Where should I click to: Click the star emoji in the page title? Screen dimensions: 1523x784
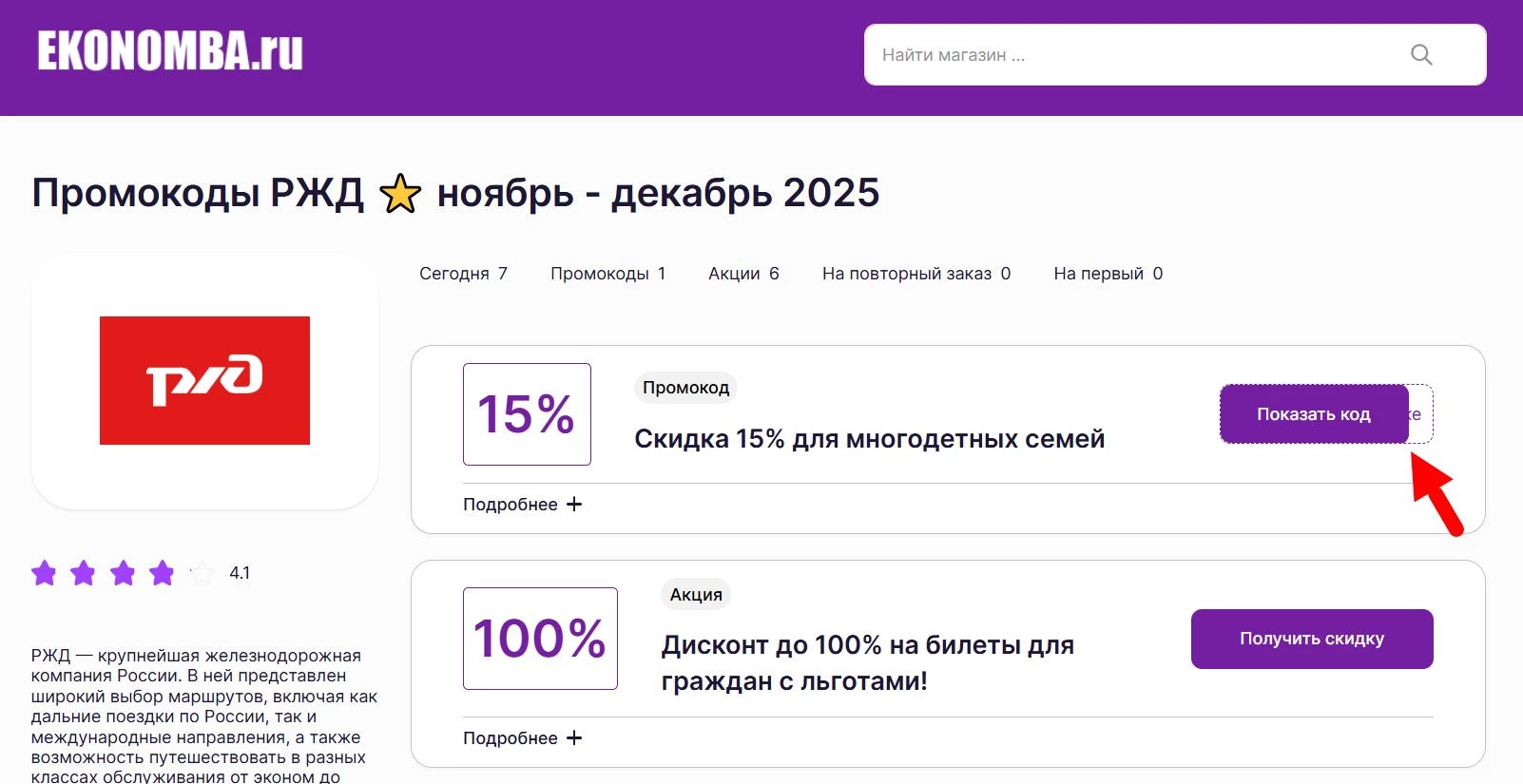400,193
